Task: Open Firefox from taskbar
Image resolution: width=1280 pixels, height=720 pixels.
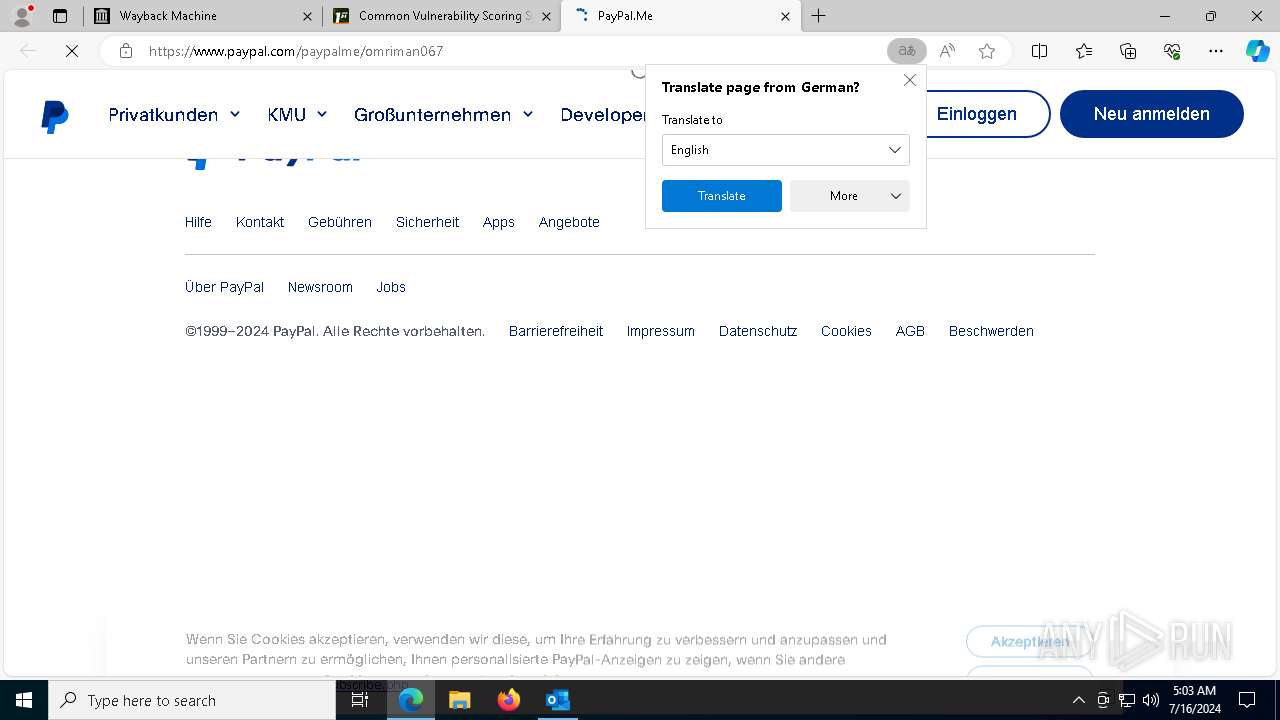Action: pyautogui.click(x=509, y=700)
